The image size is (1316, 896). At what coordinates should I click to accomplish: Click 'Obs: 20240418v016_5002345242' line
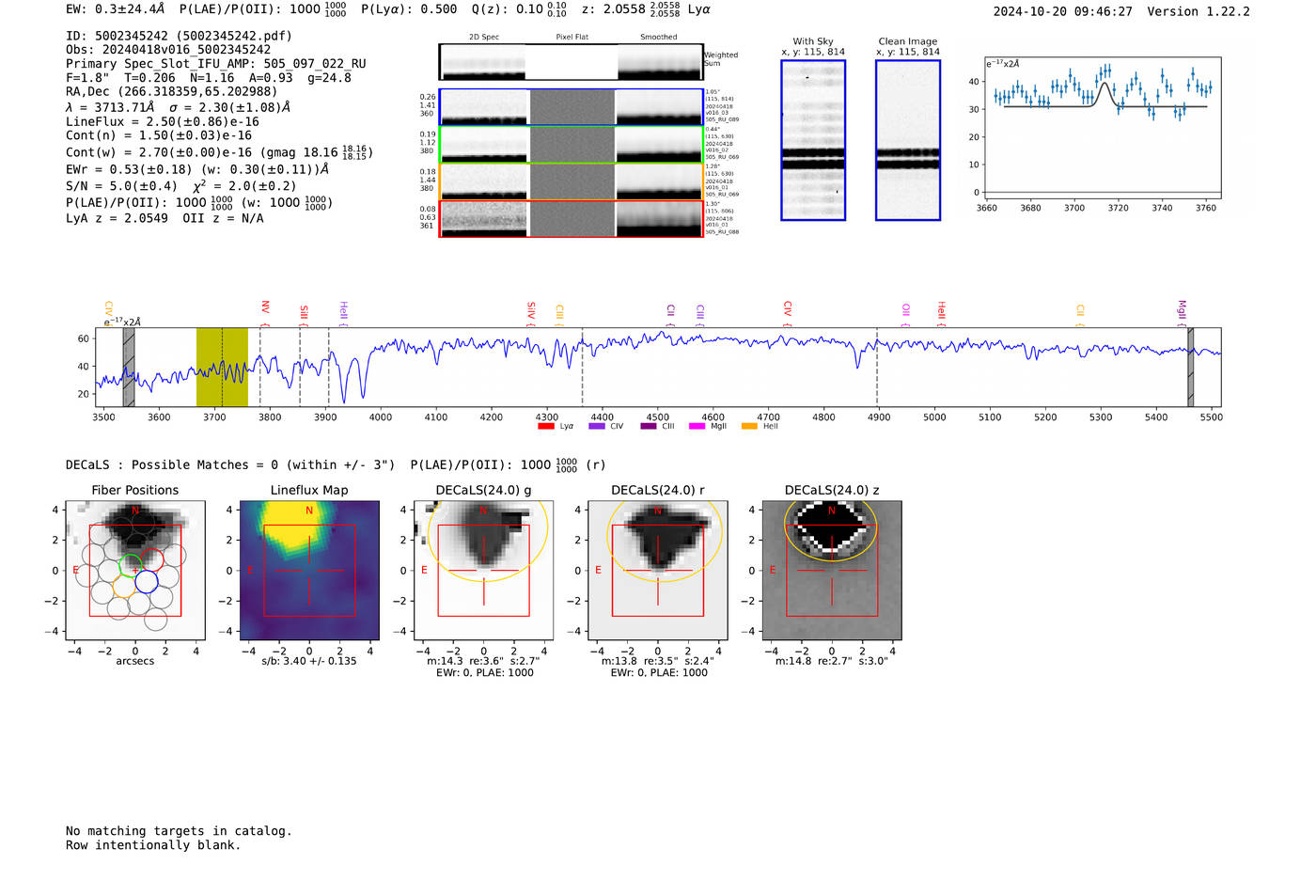168,50
